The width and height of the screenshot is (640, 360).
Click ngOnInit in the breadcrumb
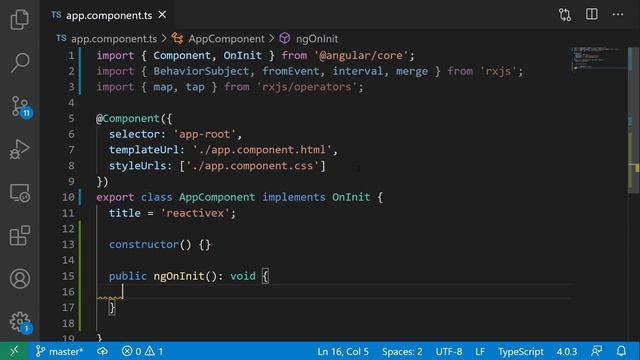[317, 39]
